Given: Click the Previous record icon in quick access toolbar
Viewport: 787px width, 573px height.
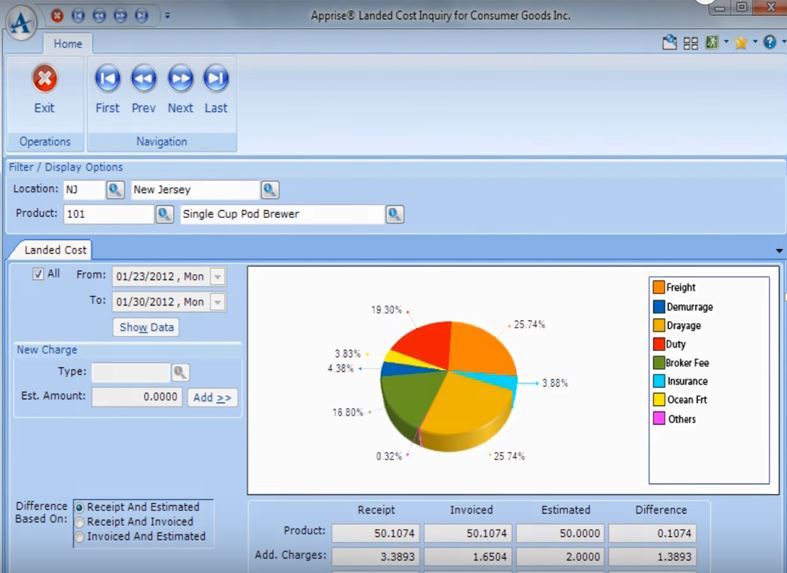Looking at the screenshot, I should tap(99, 16).
